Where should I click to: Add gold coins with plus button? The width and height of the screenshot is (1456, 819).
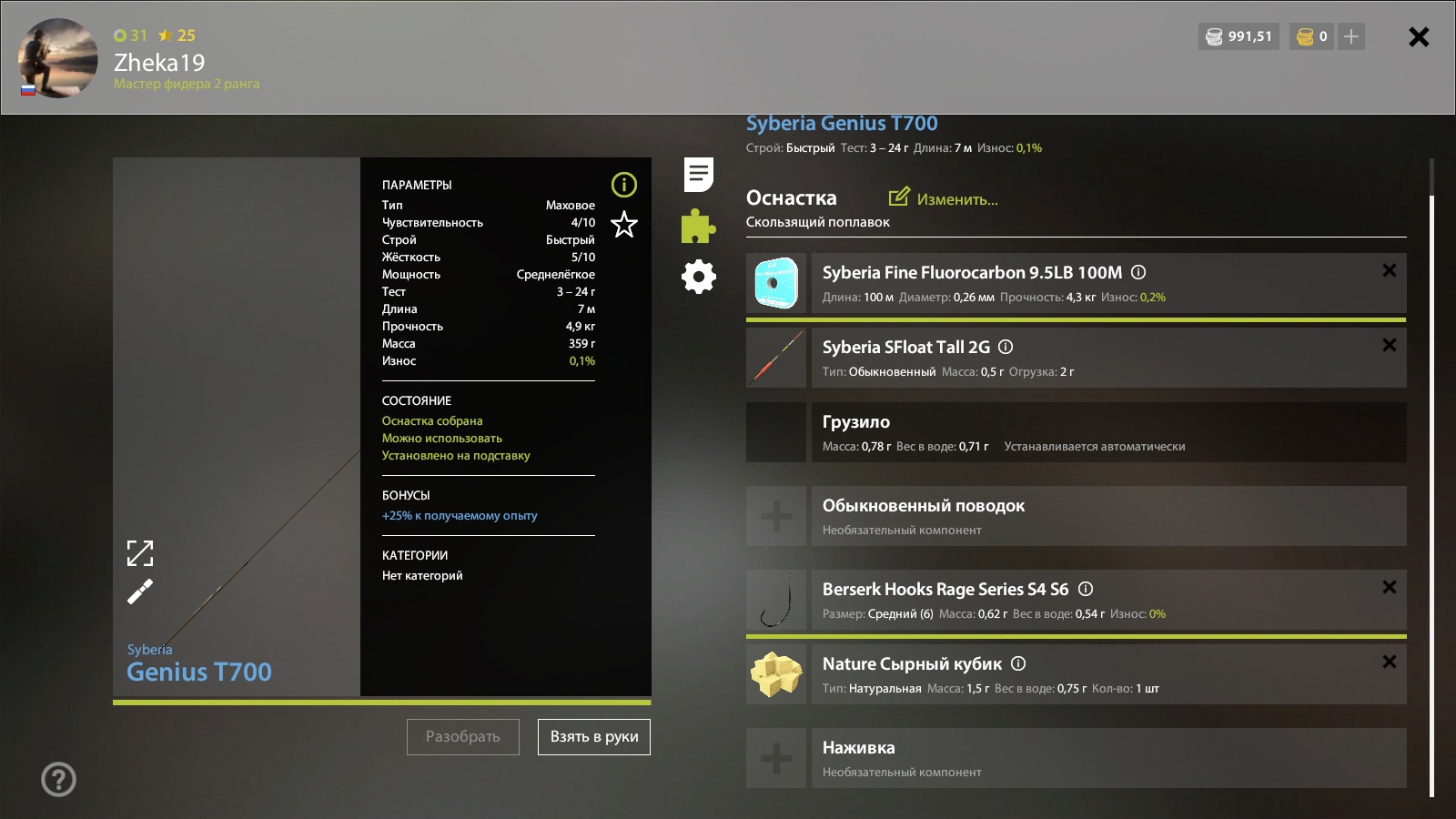click(x=1351, y=36)
